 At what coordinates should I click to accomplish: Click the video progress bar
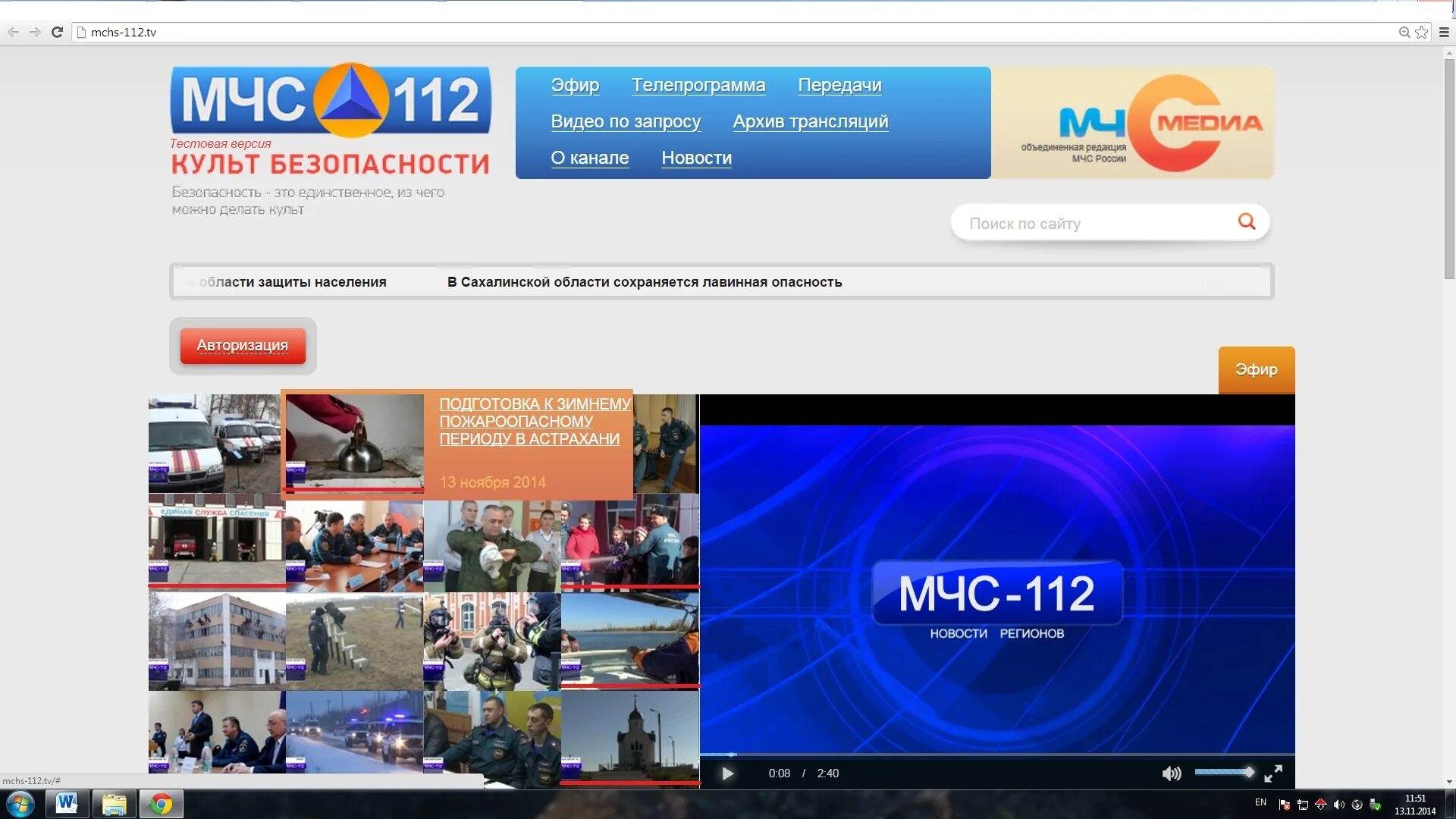[996, 755]
